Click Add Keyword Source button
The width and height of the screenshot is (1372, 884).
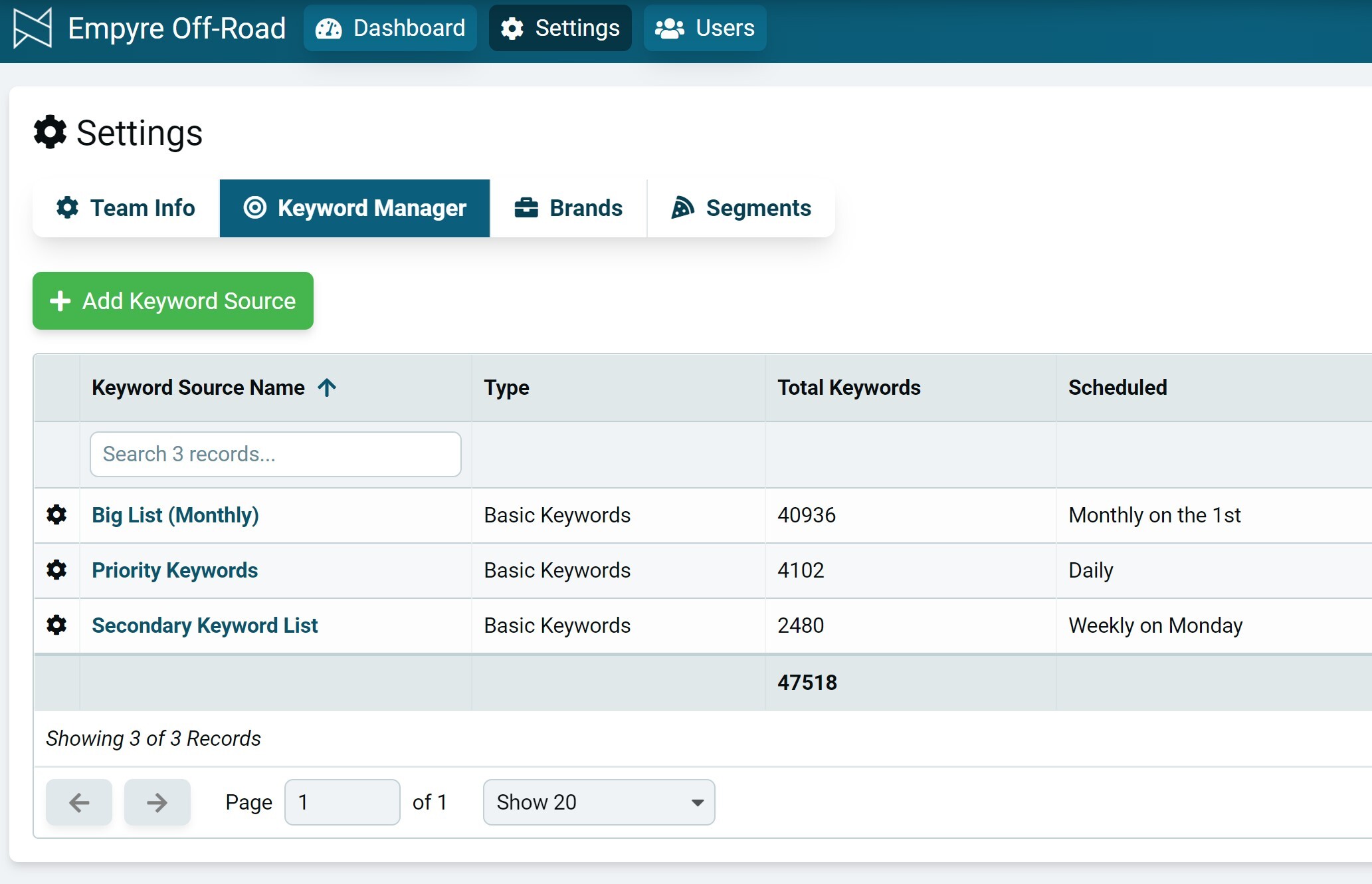point(173,300)
